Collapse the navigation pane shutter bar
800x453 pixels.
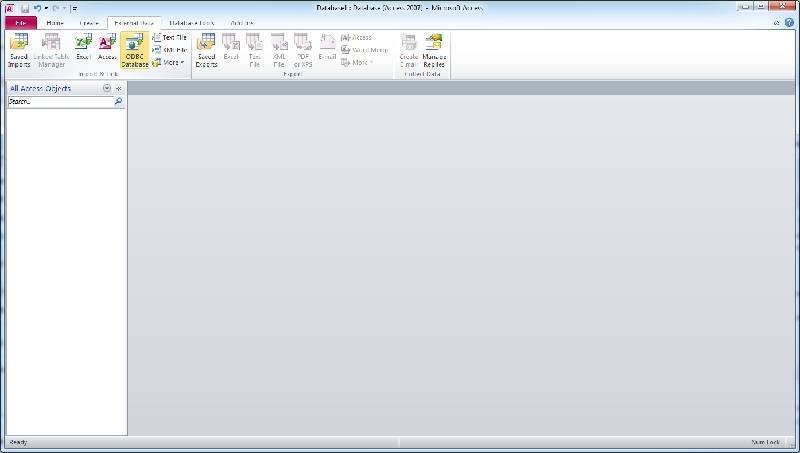(x=118, y=88)
